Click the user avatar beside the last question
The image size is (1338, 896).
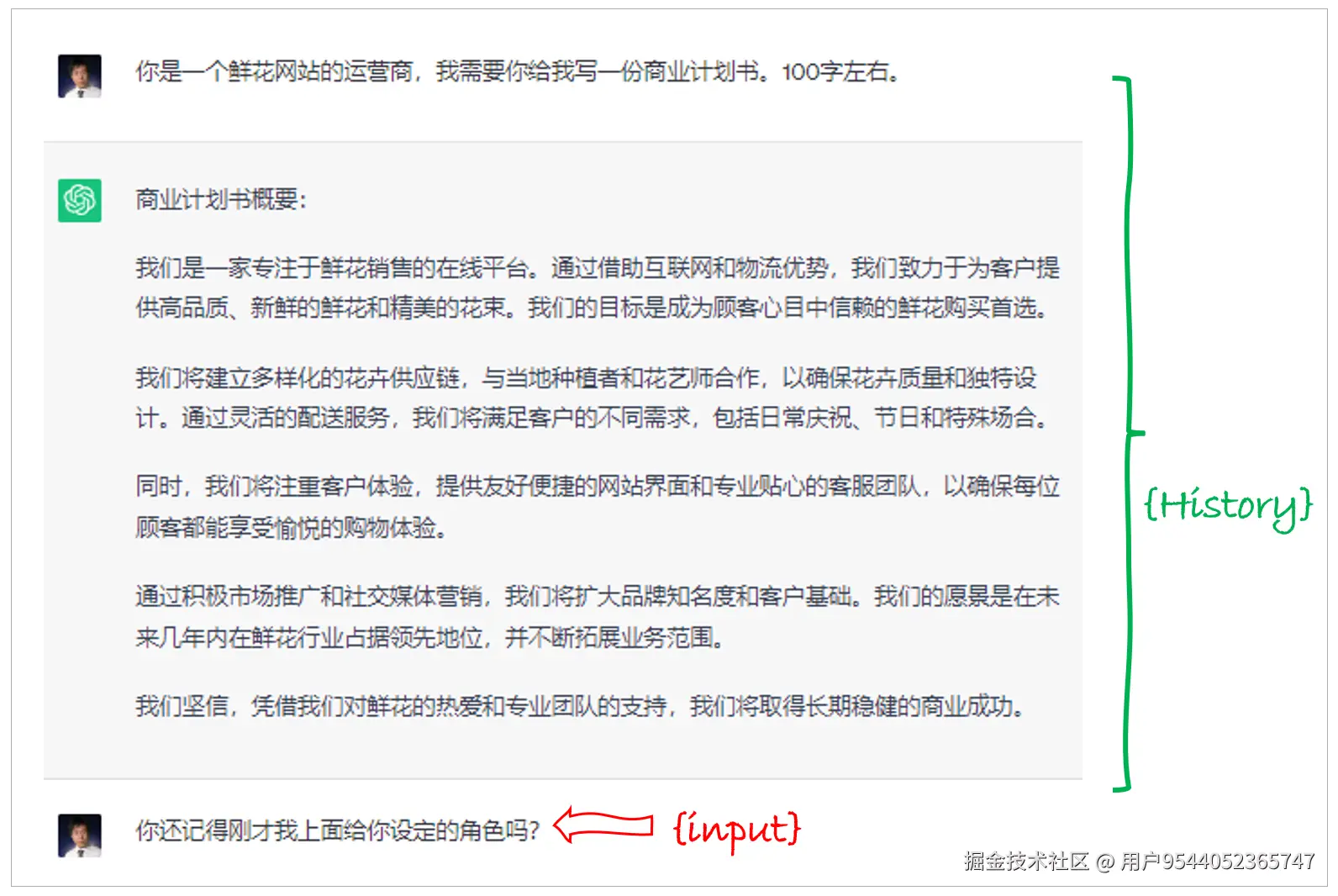79,835
